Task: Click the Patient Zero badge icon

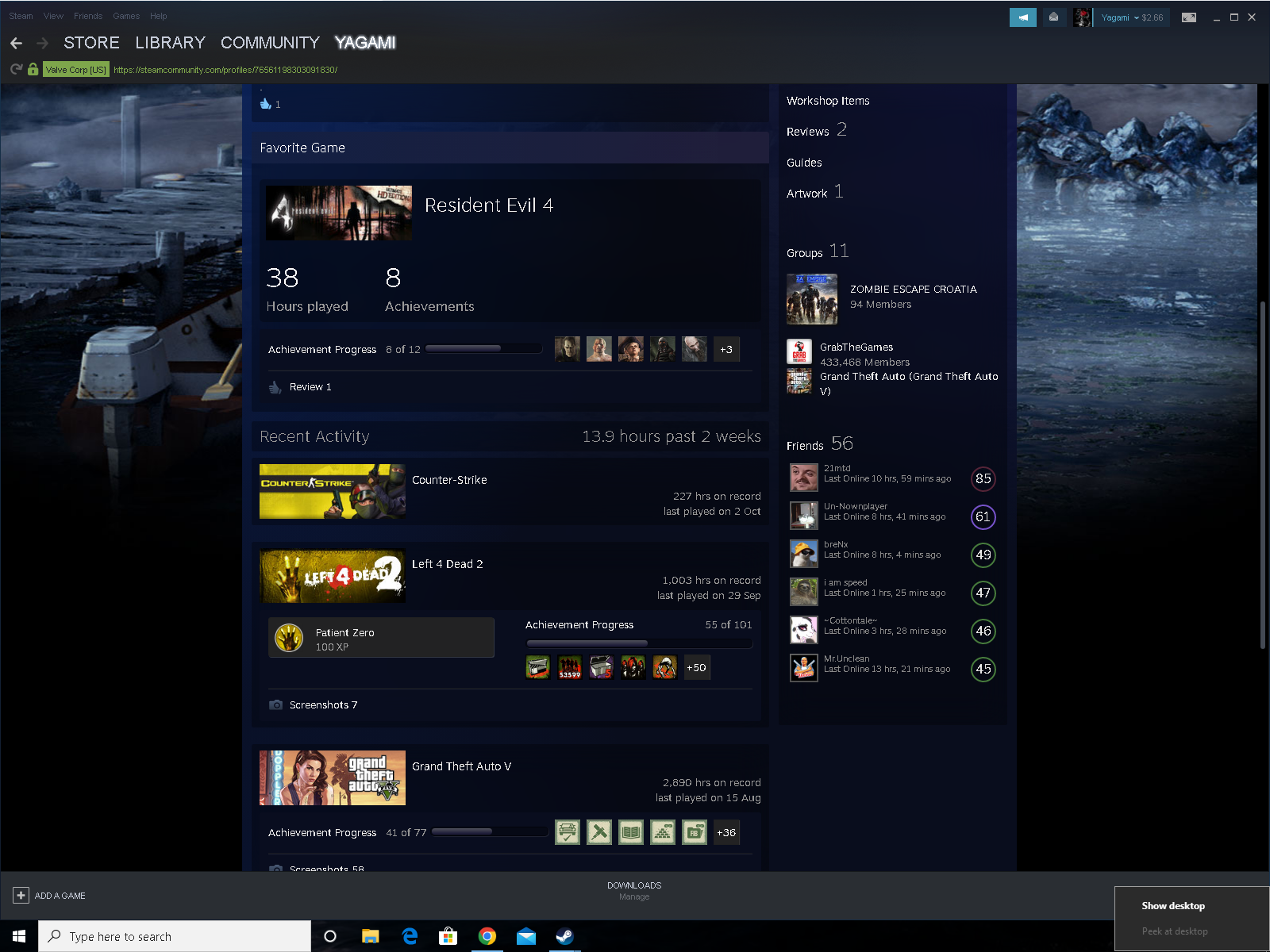Action: 289,638
